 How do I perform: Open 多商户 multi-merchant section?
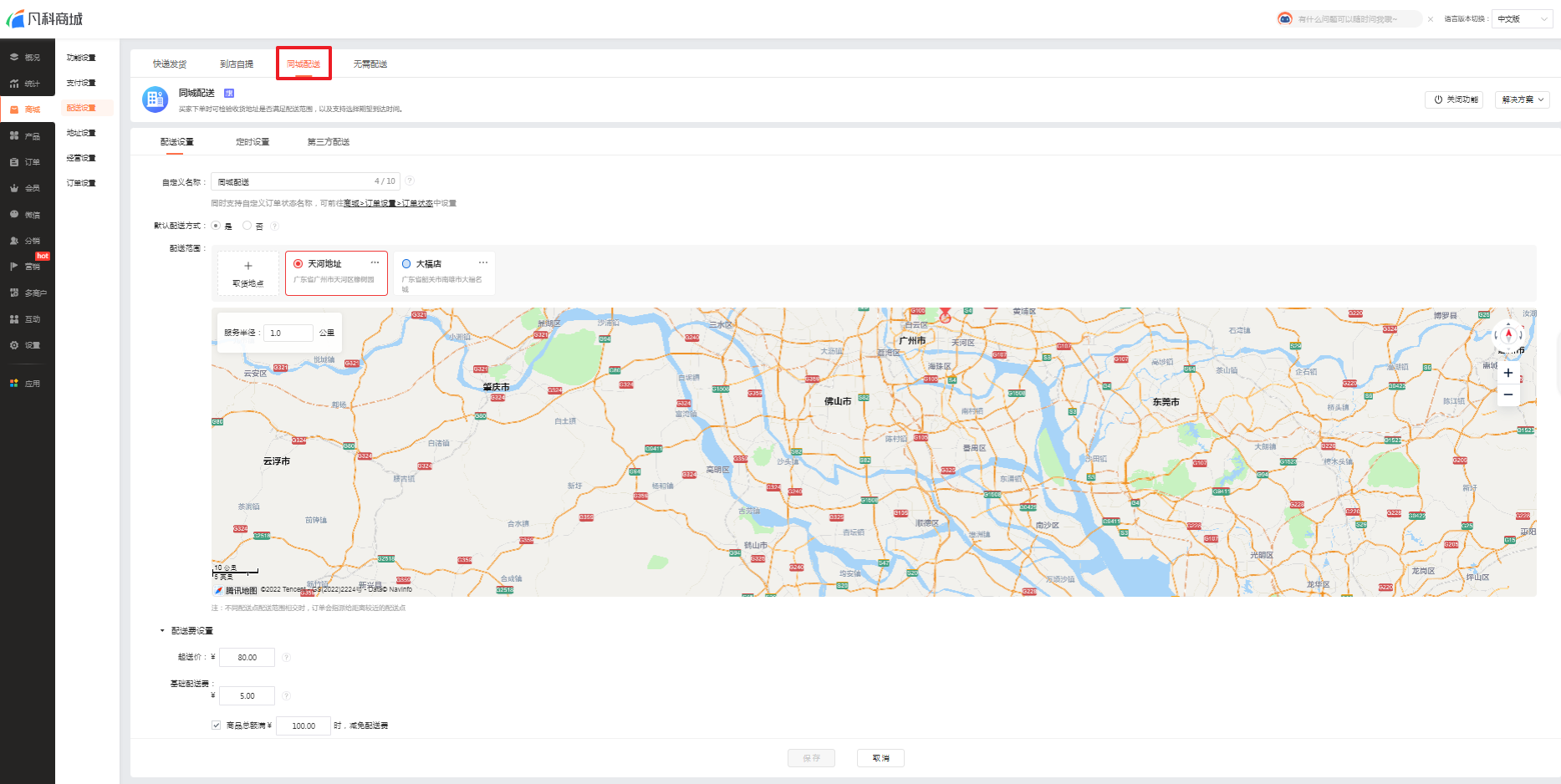[27, 293]
